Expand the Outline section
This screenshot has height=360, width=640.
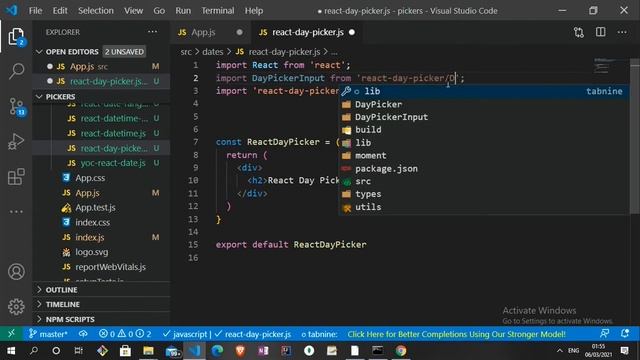pos(101,290)
